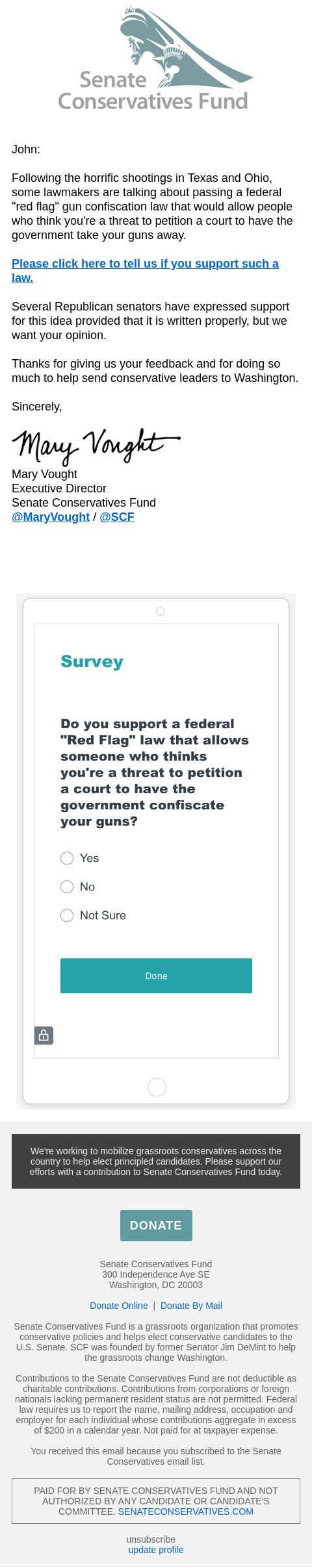This screenshot has width=312, height=1568.
Task: Open the @SCF Twitter link
Action: click(117, 517)
